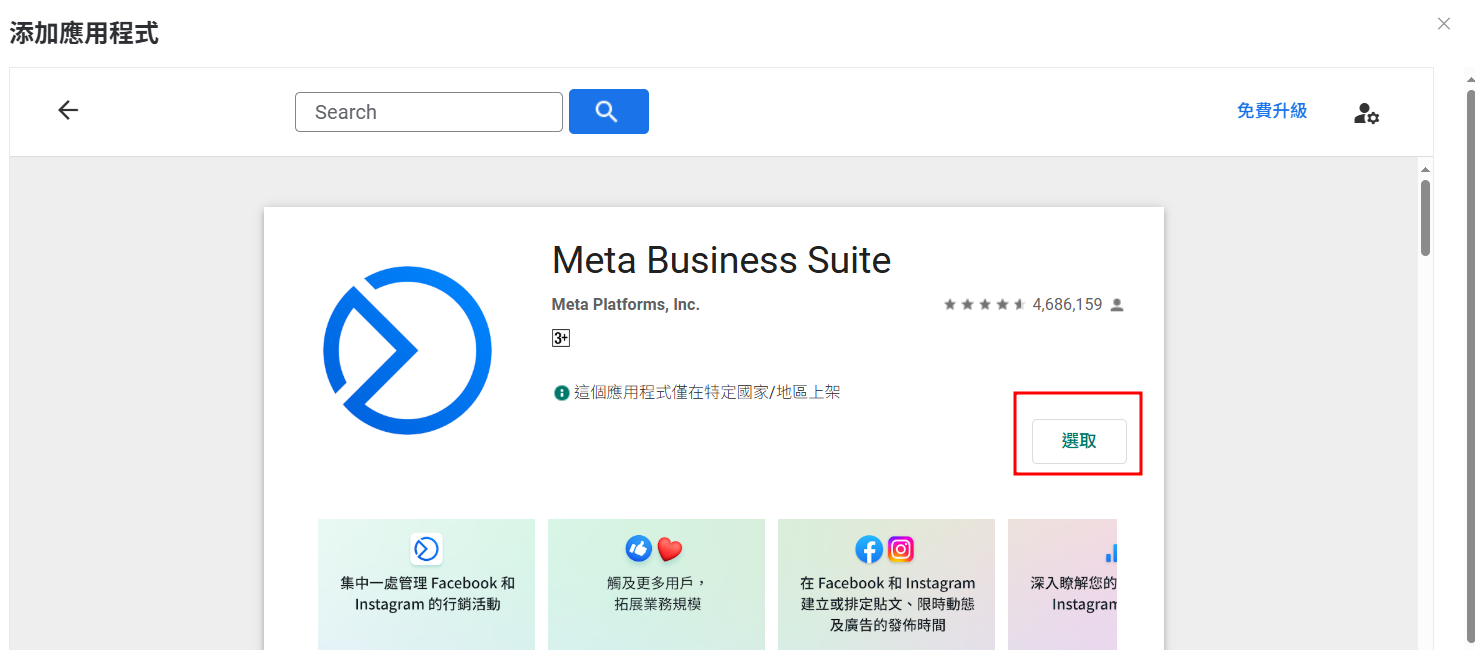This screenshot has width=1475, height=650.
Task: Click the 添加應用程式 dialog heading
Action: coord(84,34)
